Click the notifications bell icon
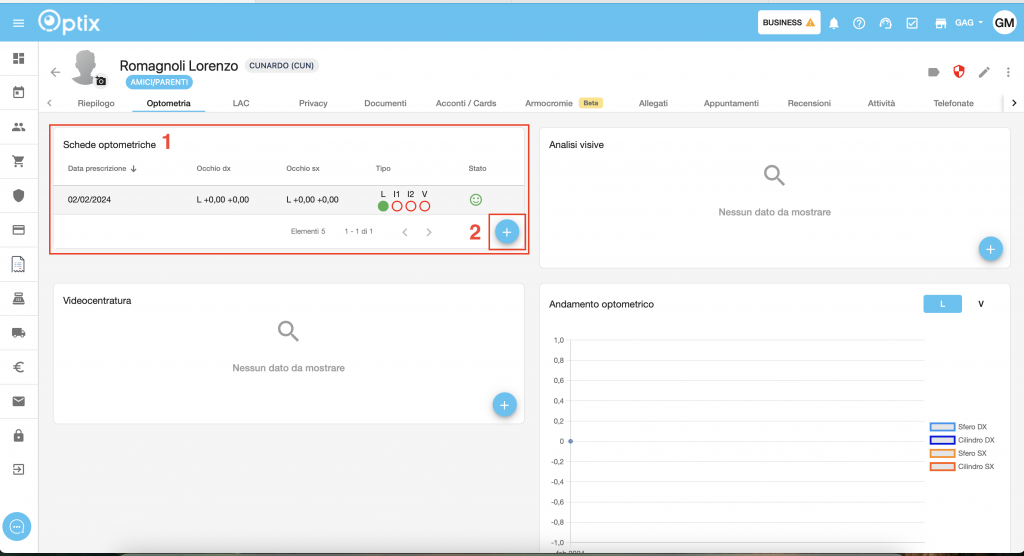Screen dimensions: 1024x556 834,23
